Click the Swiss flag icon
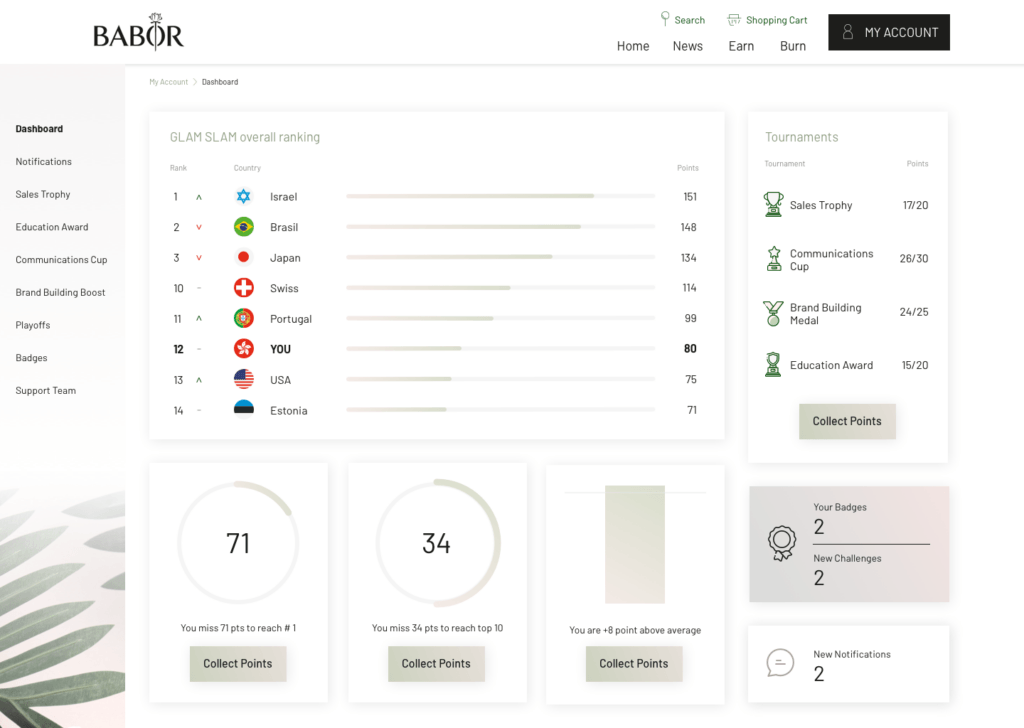The height and width of the screenshot is (728, 1024). pyautogui.click(x=244, y=287)
